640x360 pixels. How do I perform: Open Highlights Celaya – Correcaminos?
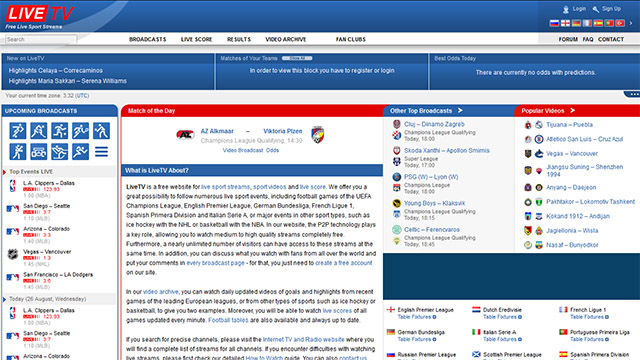pos(56,71)
